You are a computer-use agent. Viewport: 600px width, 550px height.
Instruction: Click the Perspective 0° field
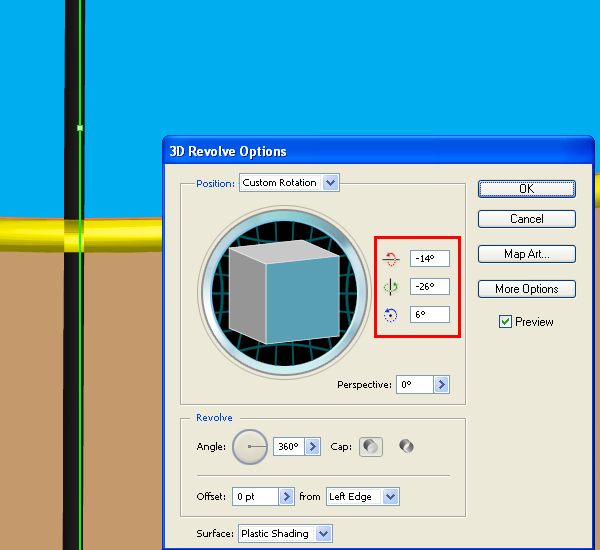415,384
